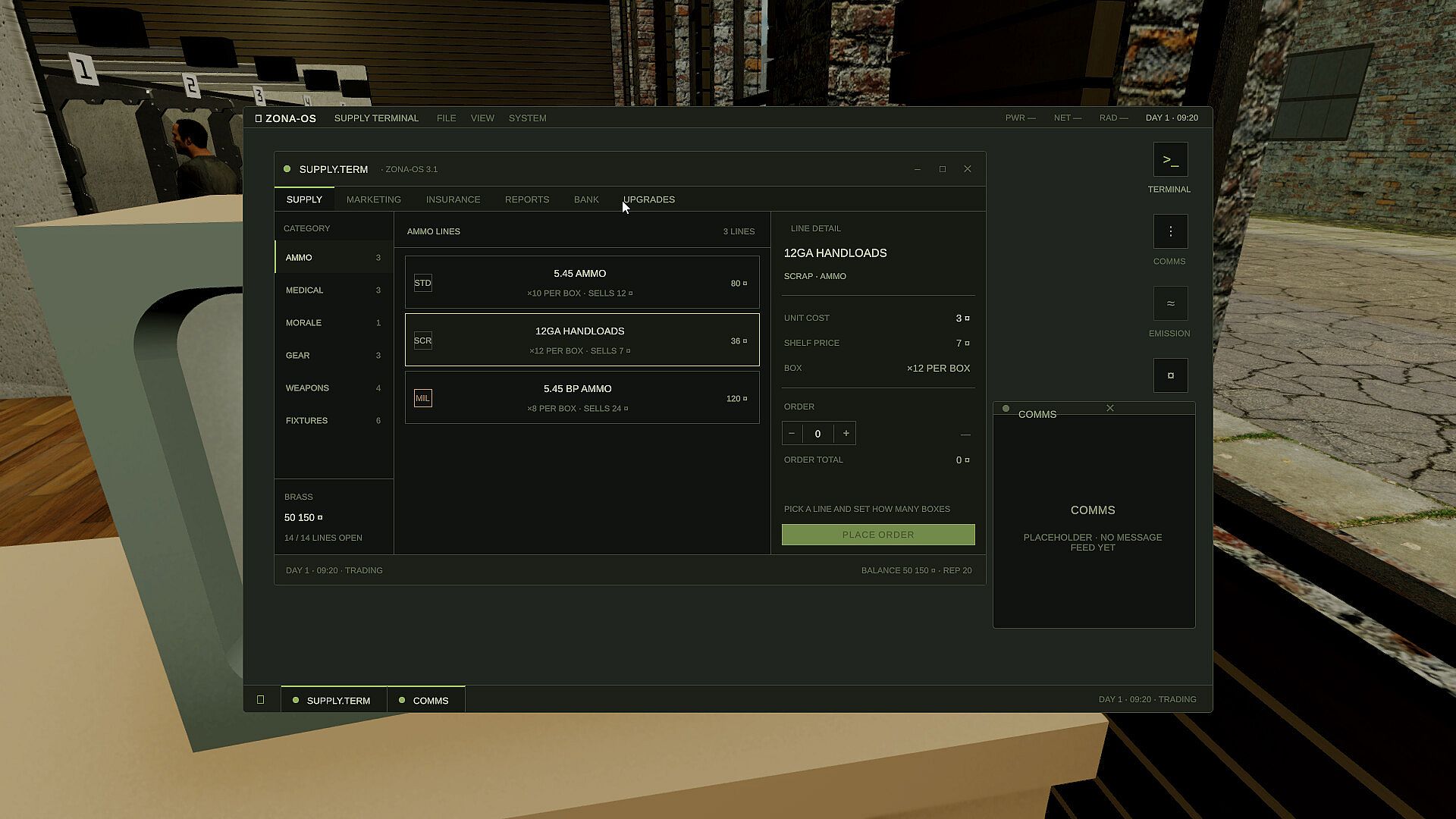Switch to the Supply tab
The image size is (1456, 819).
point(304,199)
